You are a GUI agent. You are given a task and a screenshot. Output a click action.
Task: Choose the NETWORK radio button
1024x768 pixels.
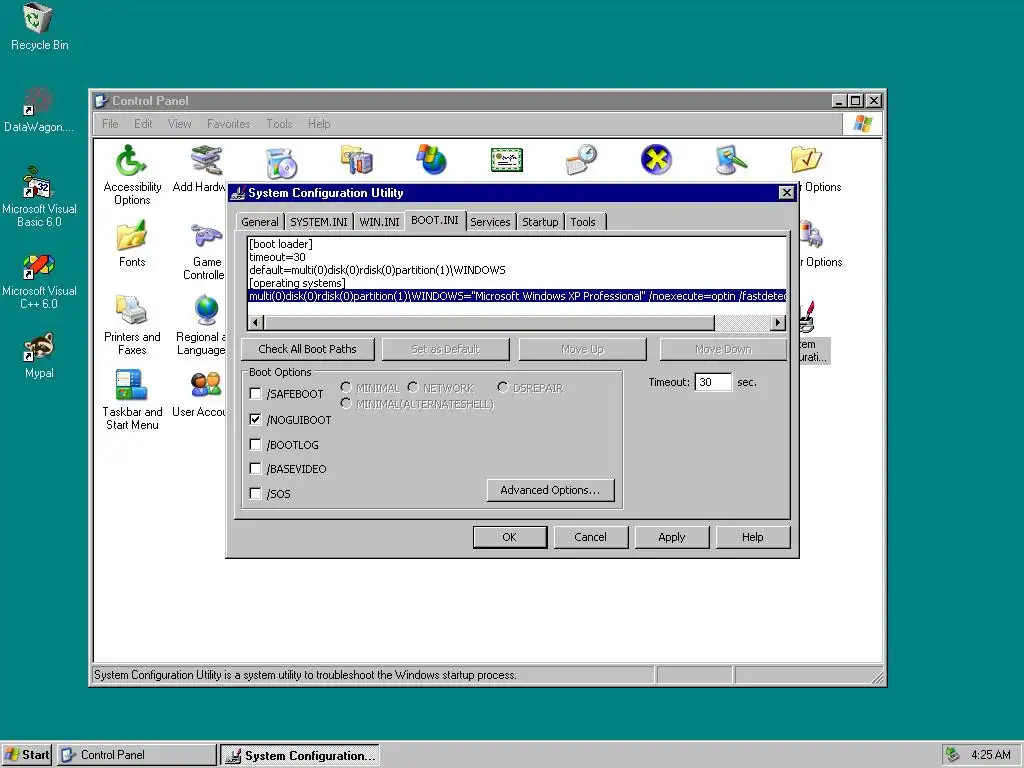pos(413,387)
